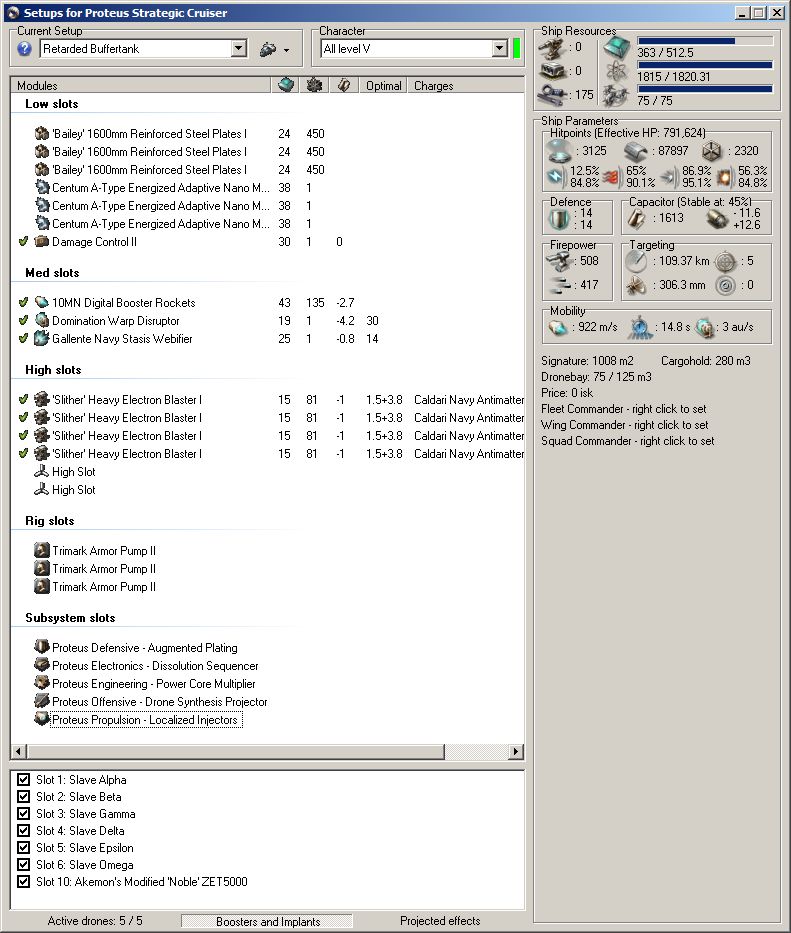This screenshot has width=791, height=933.
Task: Select the Damage Control II module icon
Action: [42, 242]
